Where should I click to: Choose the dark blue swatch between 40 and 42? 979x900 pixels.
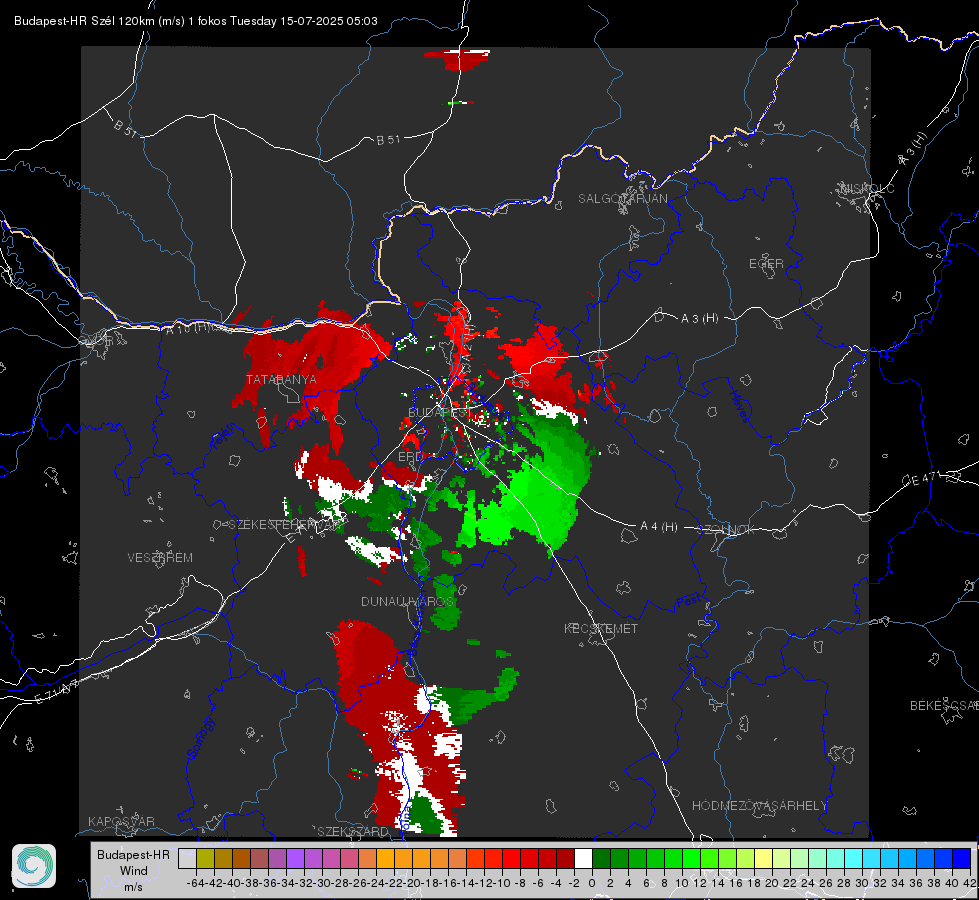[961, 858]
